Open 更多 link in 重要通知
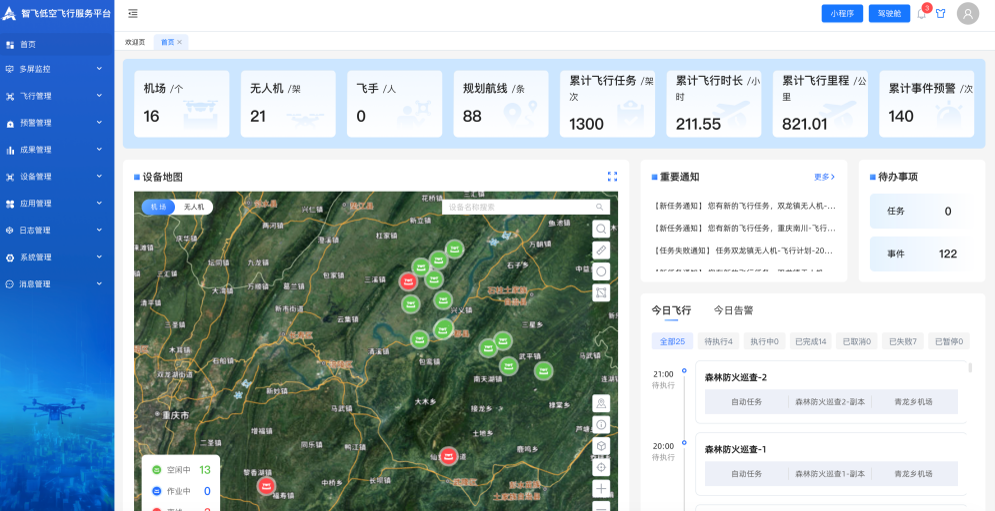 [824, 177]
